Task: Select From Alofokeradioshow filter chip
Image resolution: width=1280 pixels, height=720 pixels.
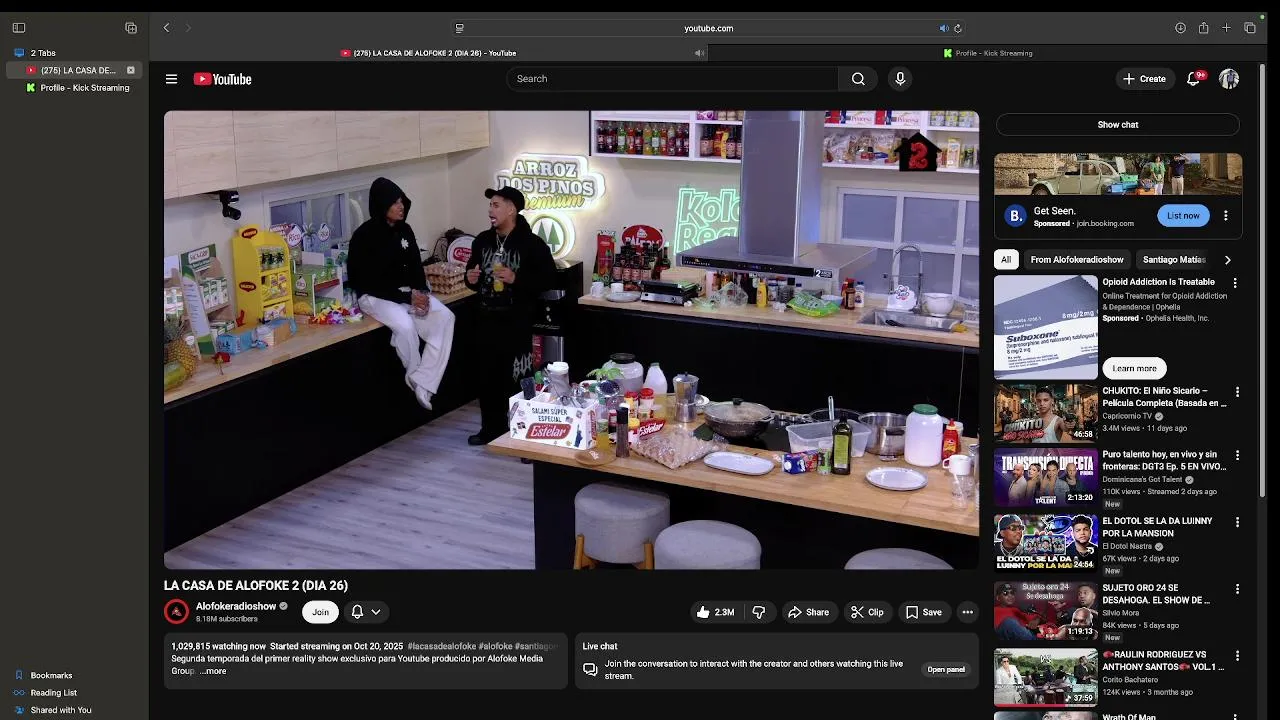Action: [x=1077, y=260]
